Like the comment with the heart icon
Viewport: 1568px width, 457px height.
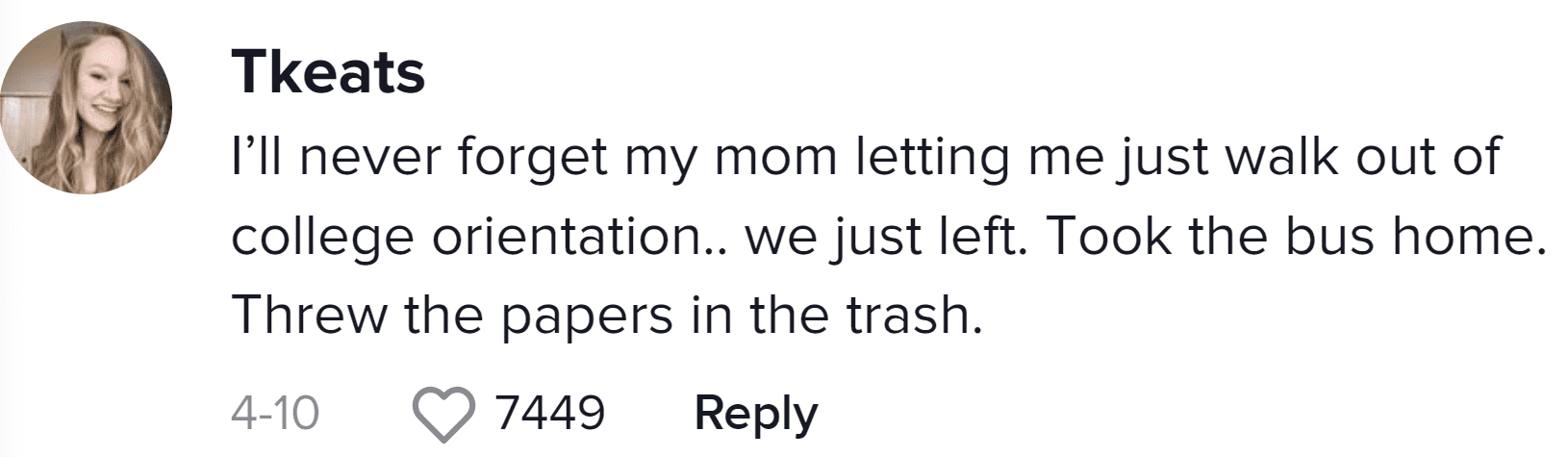tap(443, 416)
